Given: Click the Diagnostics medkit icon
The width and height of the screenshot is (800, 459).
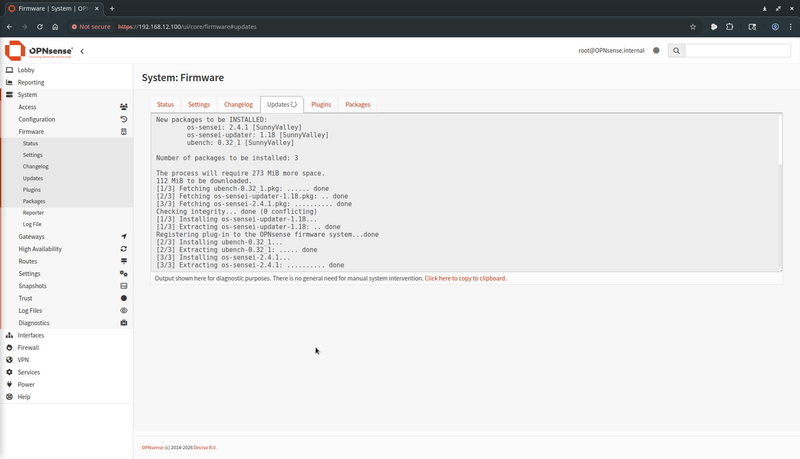Looking at the screenshot, I should pyautogui.click(x=123, y=323).
